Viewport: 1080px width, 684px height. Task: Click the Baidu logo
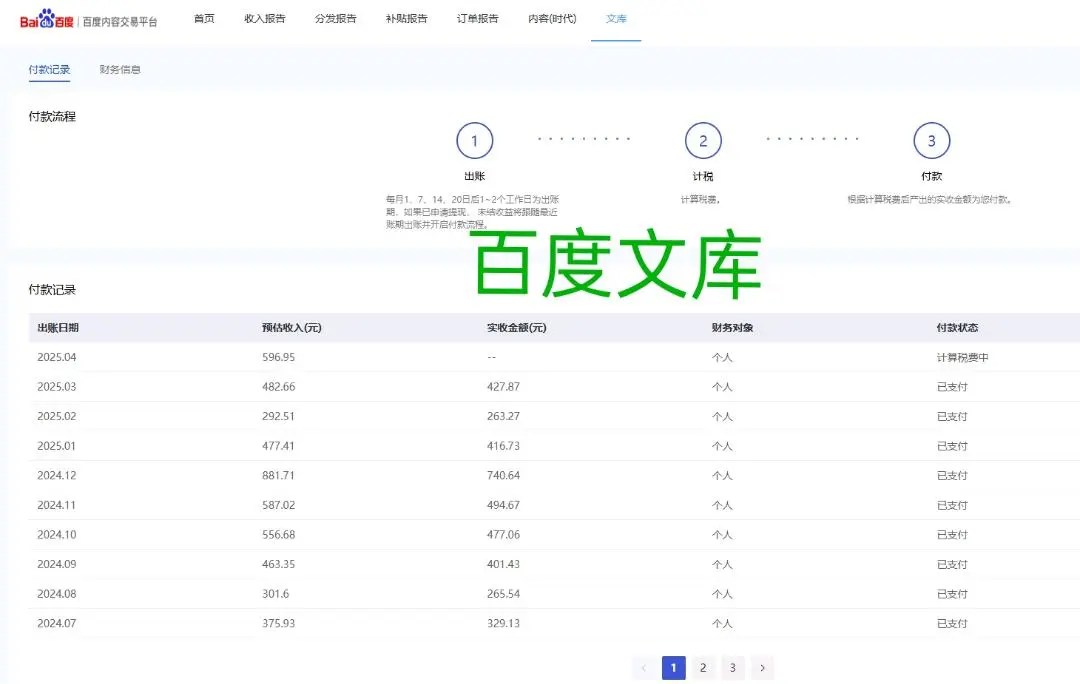46,19
